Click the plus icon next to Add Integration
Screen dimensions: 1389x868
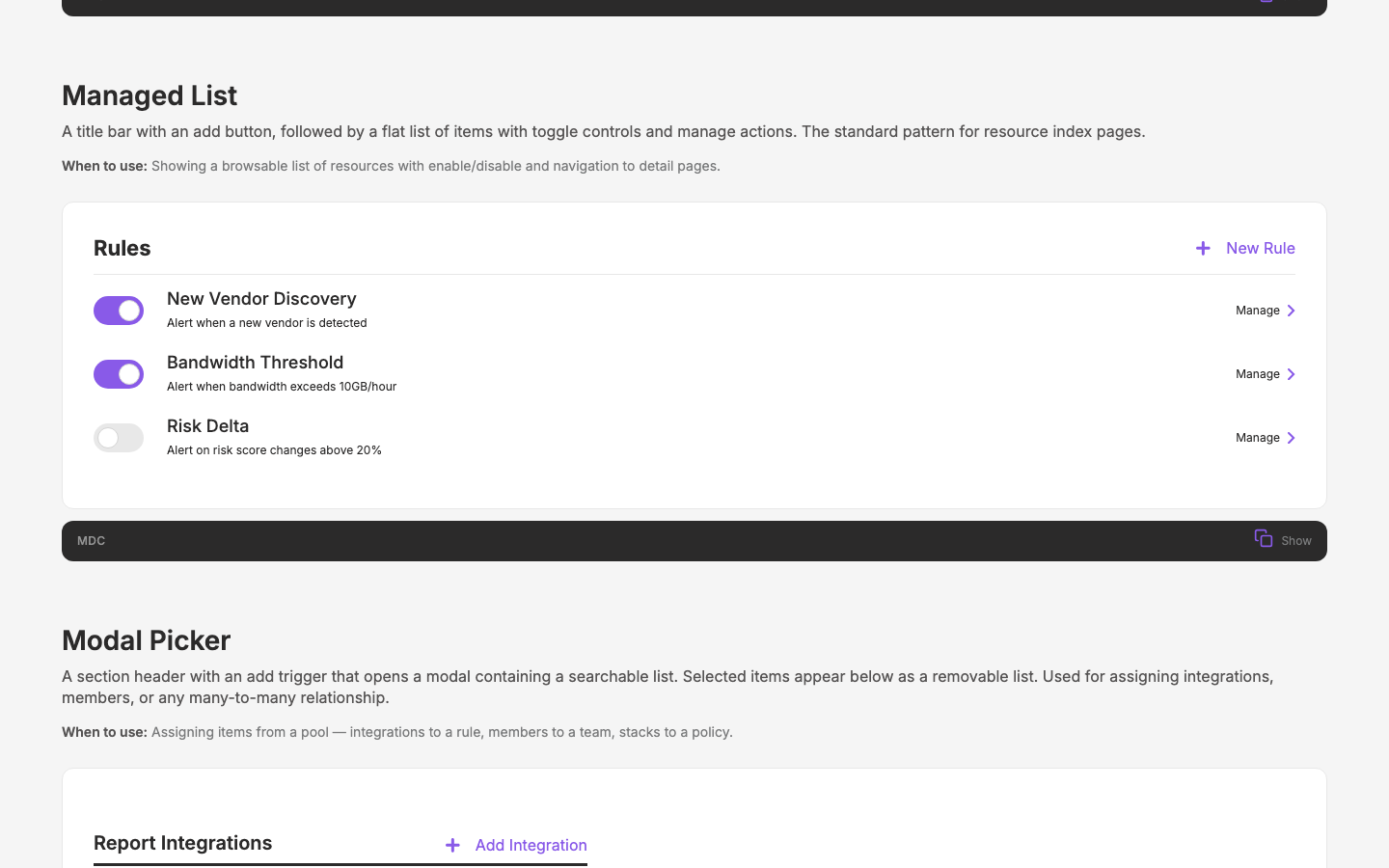click(x=452, y=845)
